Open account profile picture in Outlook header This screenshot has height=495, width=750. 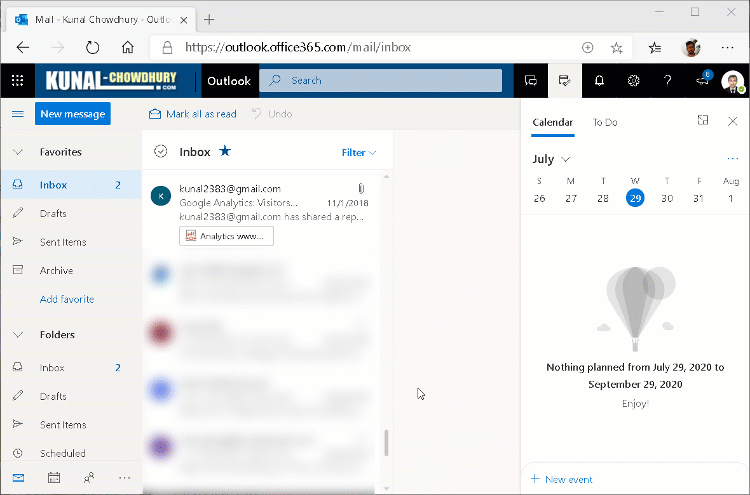pyautogui.click(x=733, y=81)
